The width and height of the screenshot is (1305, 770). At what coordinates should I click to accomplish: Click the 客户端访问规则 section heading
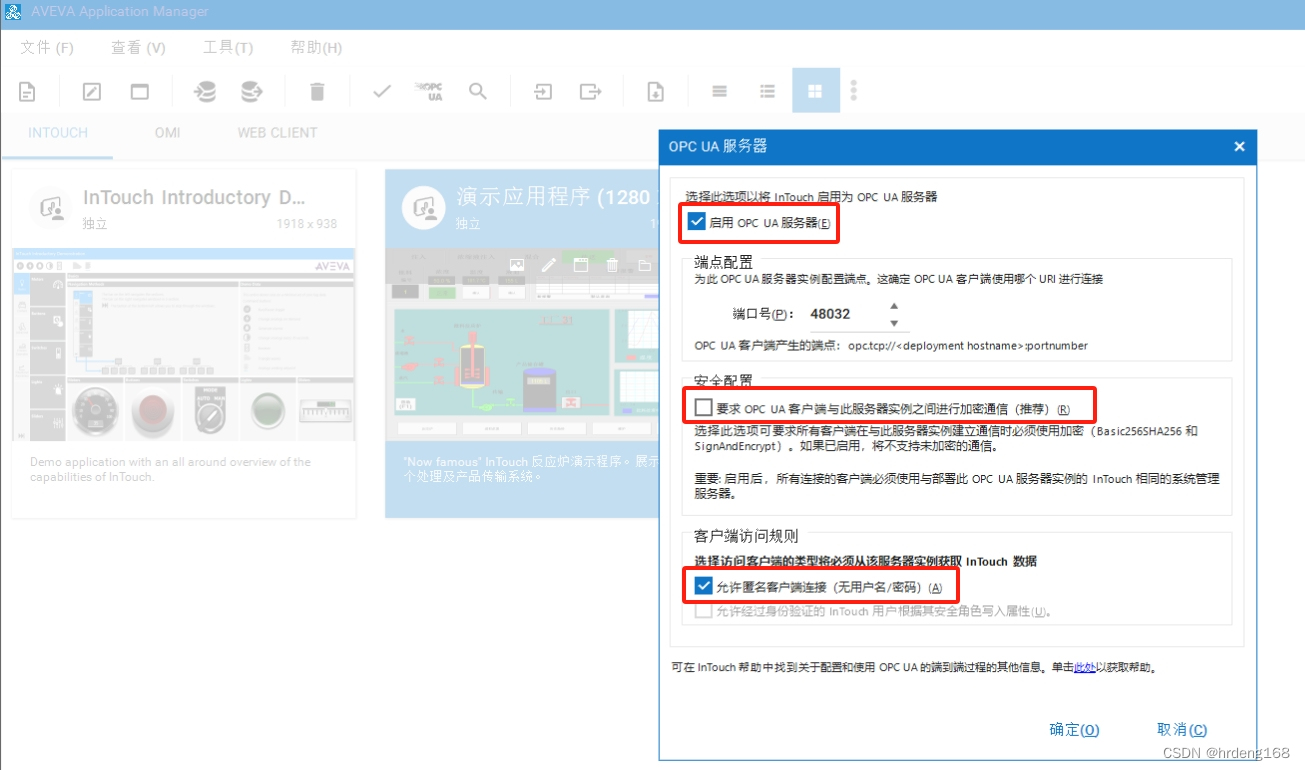[746, 536]
